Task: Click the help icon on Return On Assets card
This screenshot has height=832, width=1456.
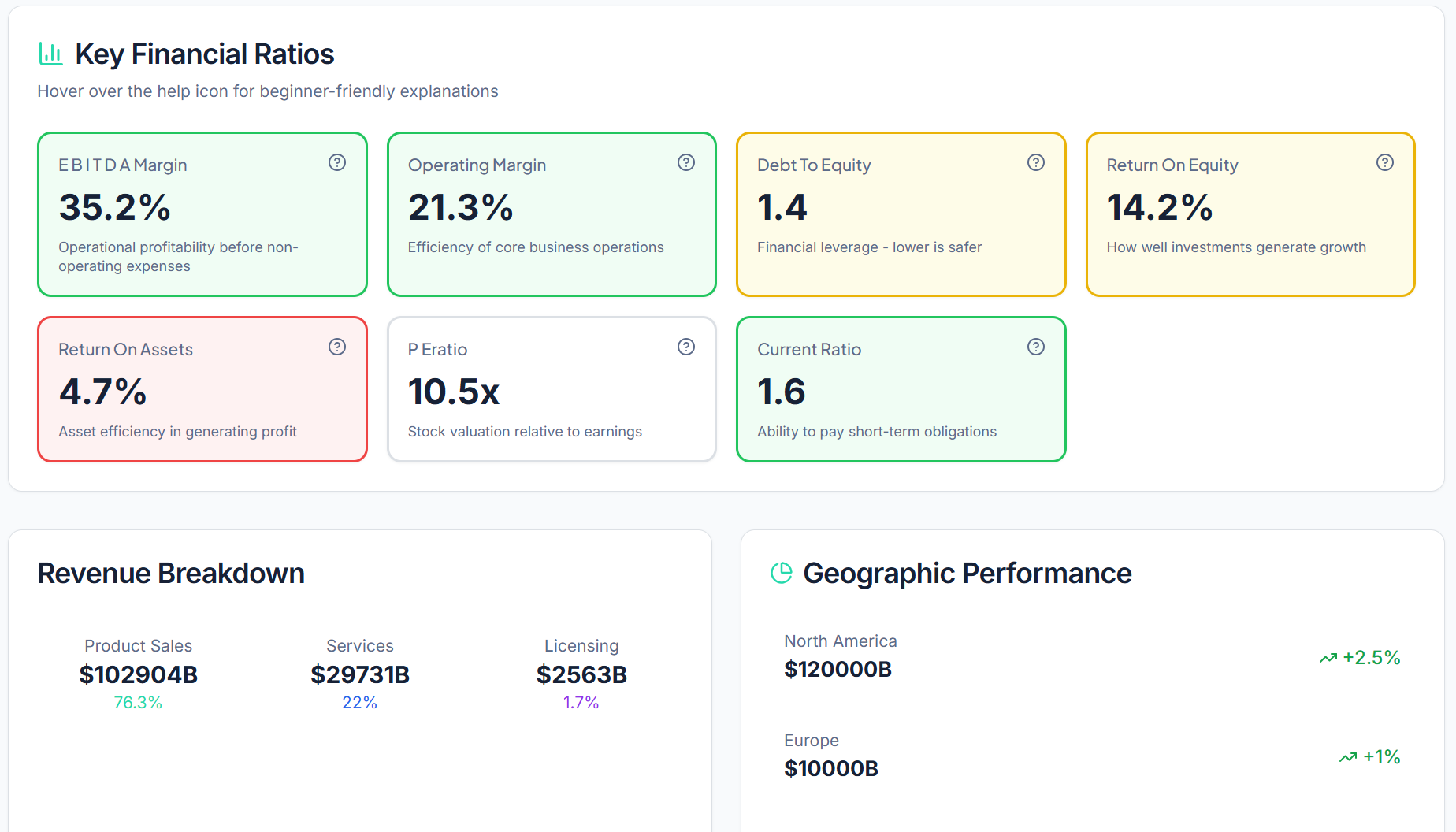Action: [x=336, y=347]
